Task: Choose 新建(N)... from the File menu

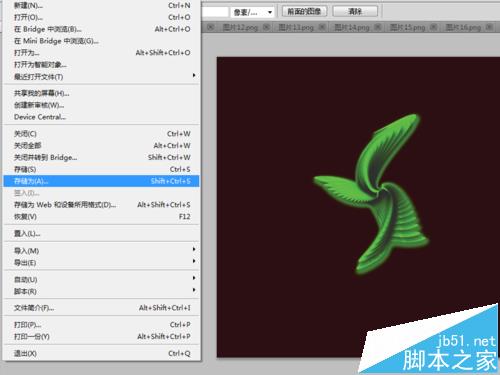Action: (101, 5)
